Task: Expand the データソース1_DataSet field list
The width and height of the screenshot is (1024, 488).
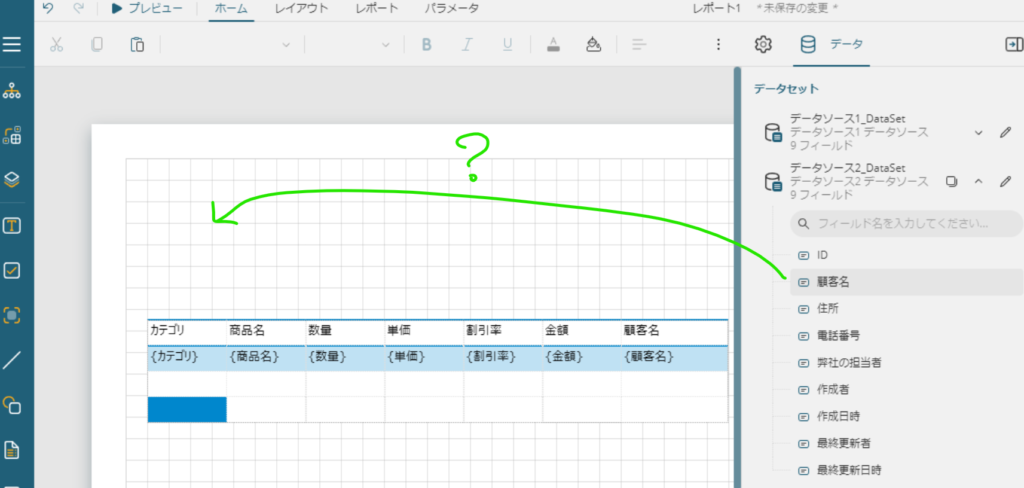Action: (979, 132)
